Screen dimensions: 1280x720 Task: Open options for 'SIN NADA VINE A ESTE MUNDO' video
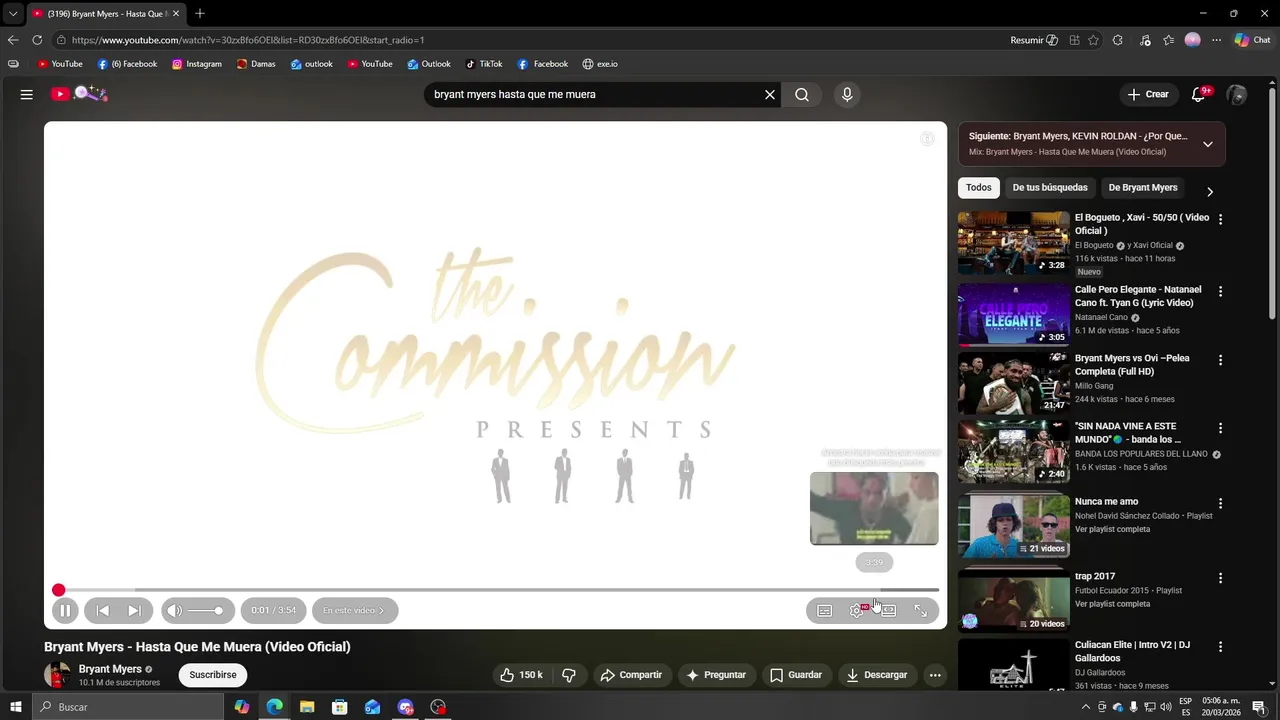tap(1220, 428)
